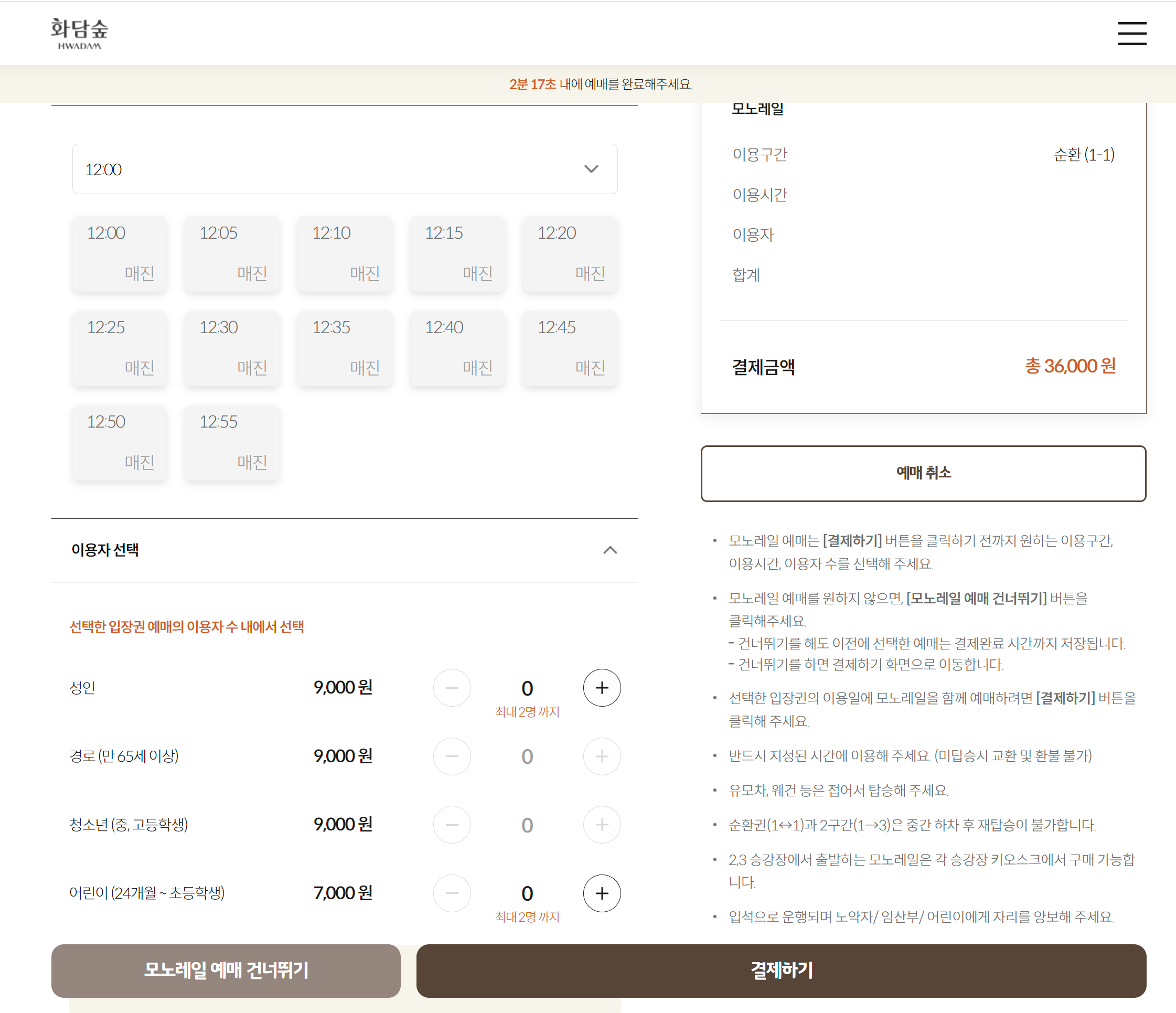Viewport: 1176px width, 1013px height.
Task: Click 모노레일 예매 건너뛰기 button
Action: pyautogui.click(x=226, y=971)
